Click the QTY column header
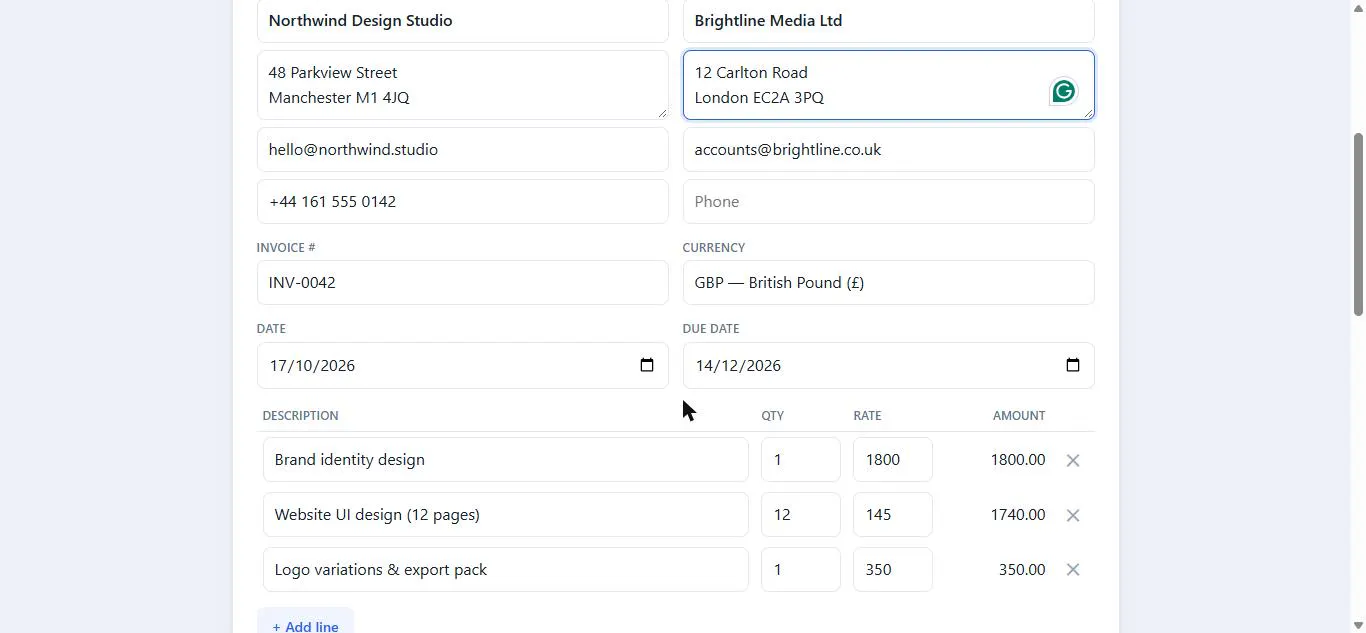 click(x=772, y=416)
